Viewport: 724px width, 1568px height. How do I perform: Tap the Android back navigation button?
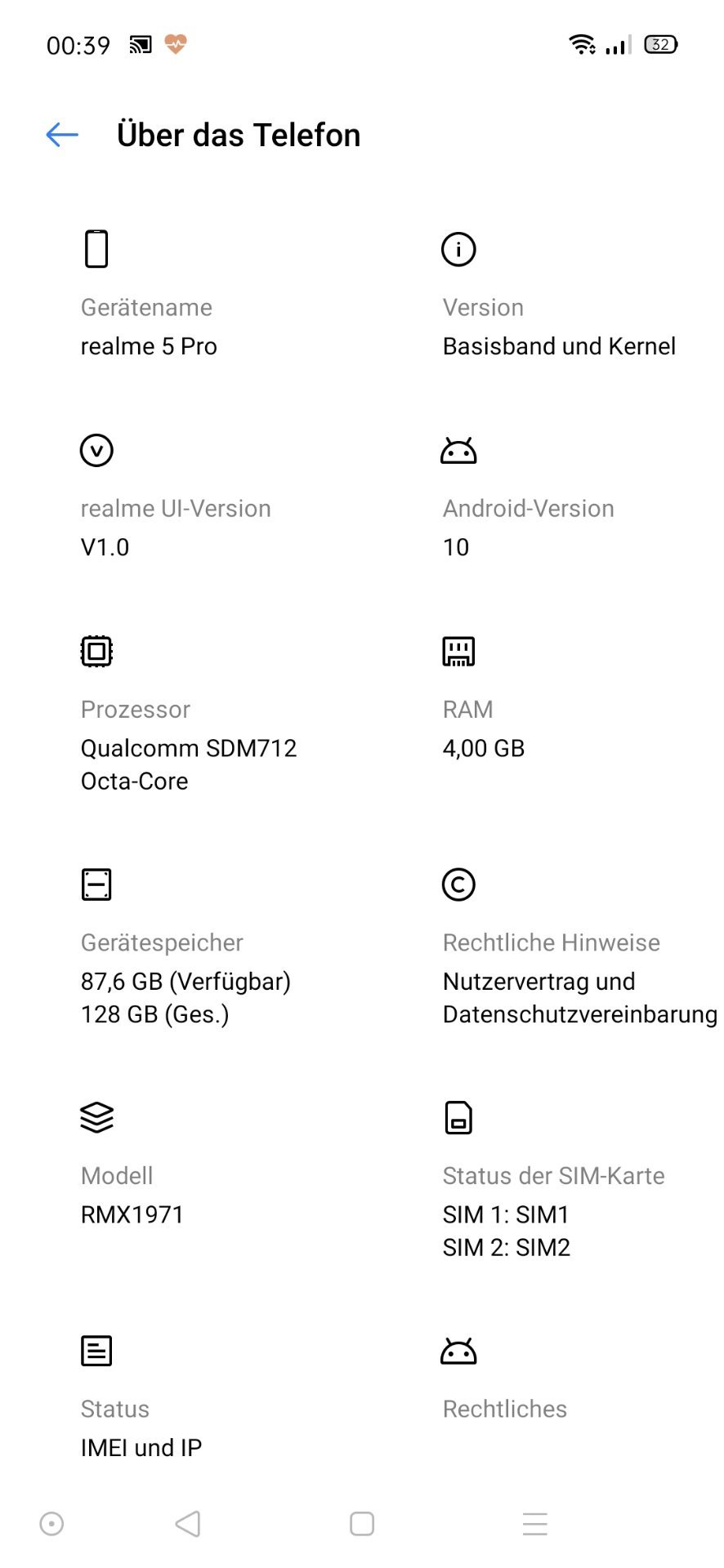point(188,1524)
